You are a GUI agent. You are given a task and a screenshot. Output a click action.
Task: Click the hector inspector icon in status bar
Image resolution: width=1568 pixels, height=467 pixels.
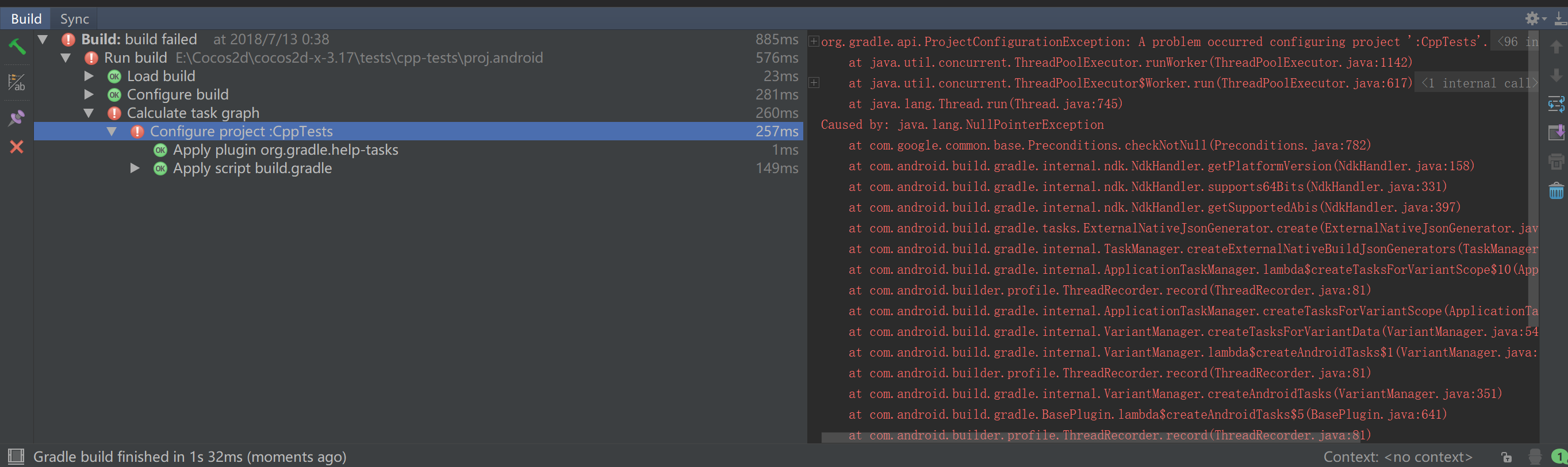1535,457
